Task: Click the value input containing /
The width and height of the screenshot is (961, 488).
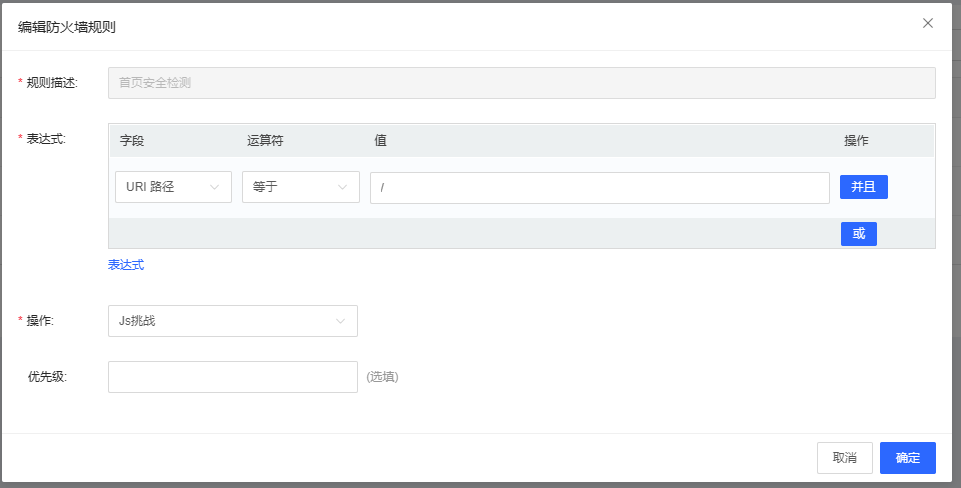Action: (600, 188)
